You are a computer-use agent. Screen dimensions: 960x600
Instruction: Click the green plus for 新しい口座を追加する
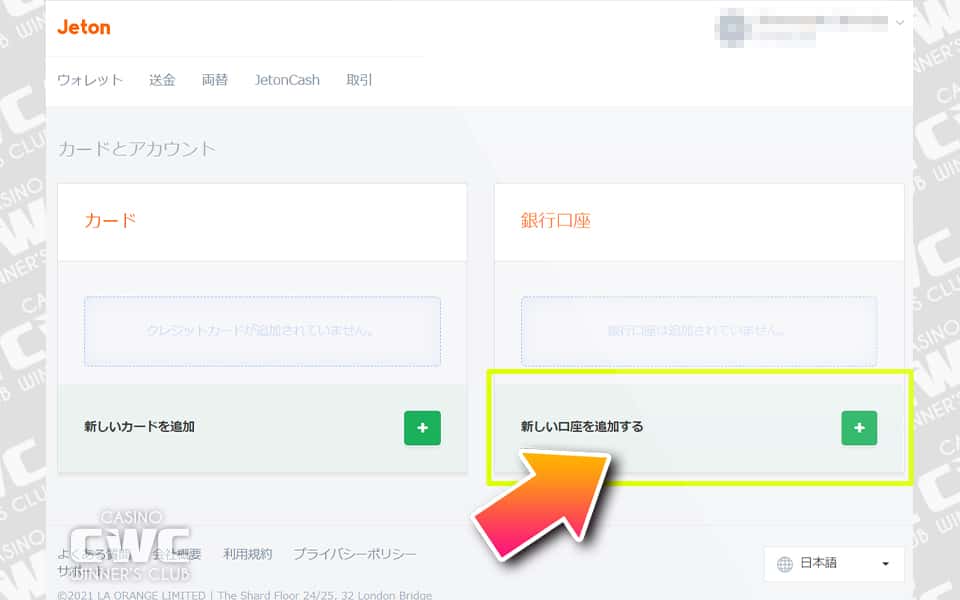coord(859,428)
